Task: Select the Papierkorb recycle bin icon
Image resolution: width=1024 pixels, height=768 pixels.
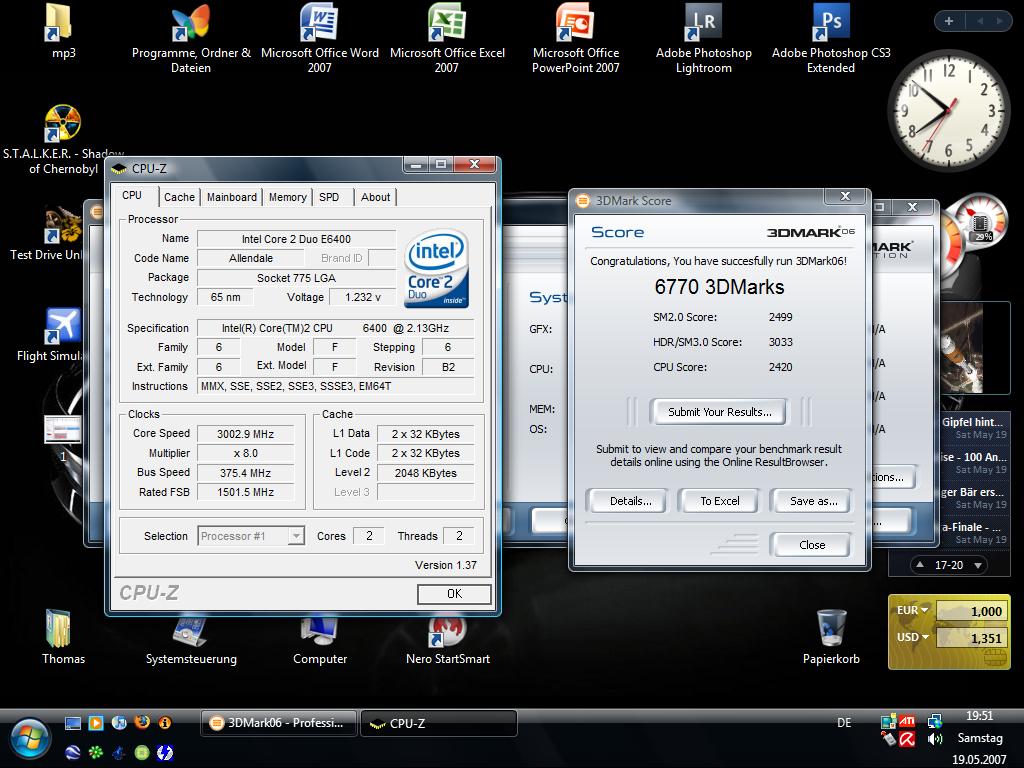Action: (x=831, y=637)
